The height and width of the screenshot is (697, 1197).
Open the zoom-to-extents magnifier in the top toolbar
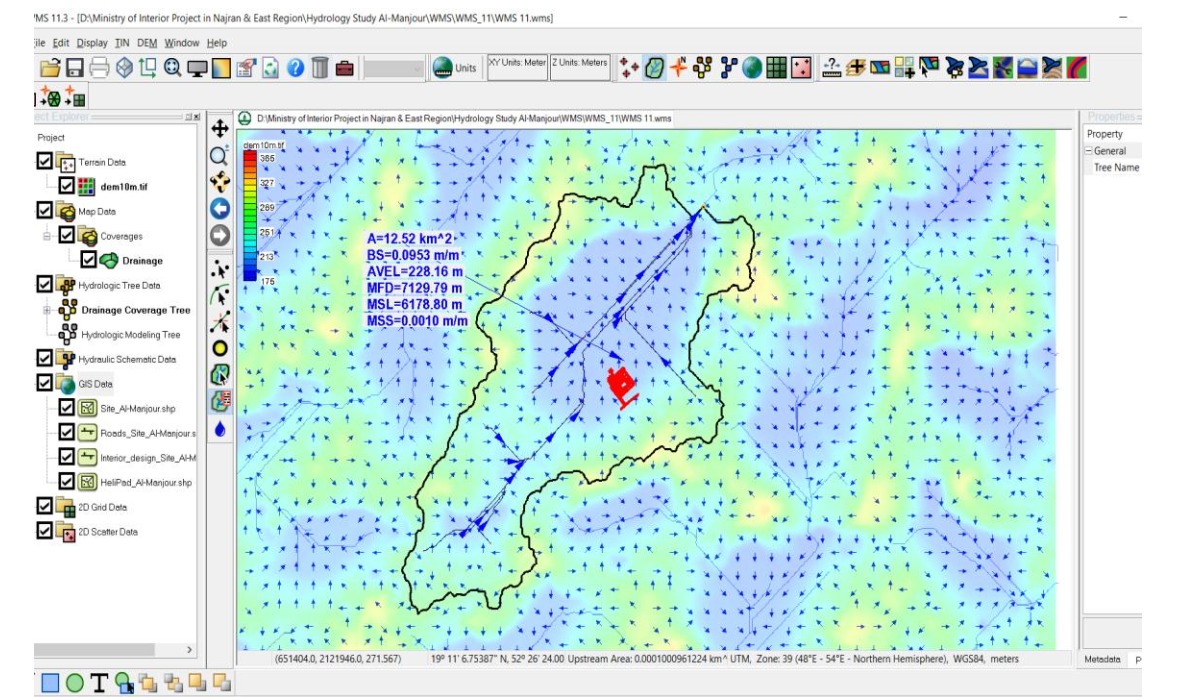tap(173, 68)
